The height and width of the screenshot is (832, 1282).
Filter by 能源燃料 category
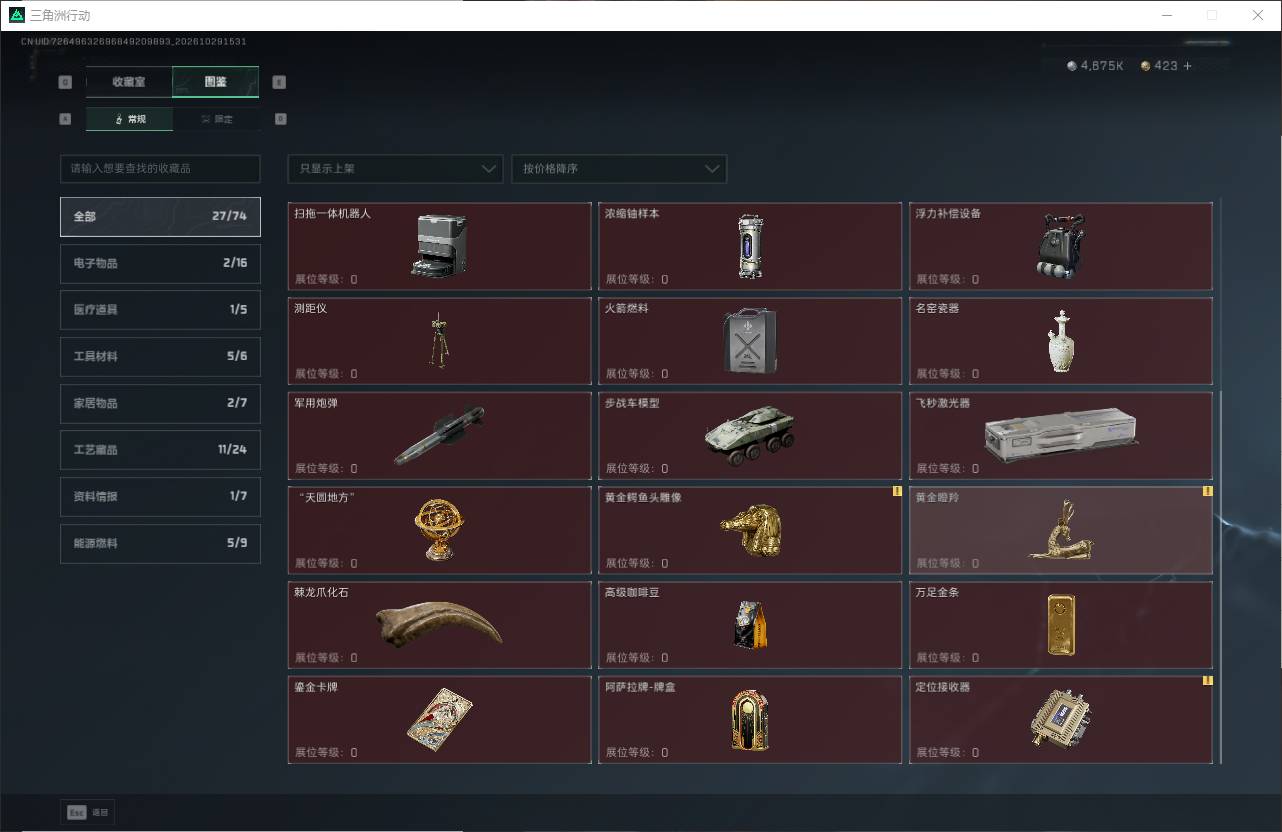[160, 543]
